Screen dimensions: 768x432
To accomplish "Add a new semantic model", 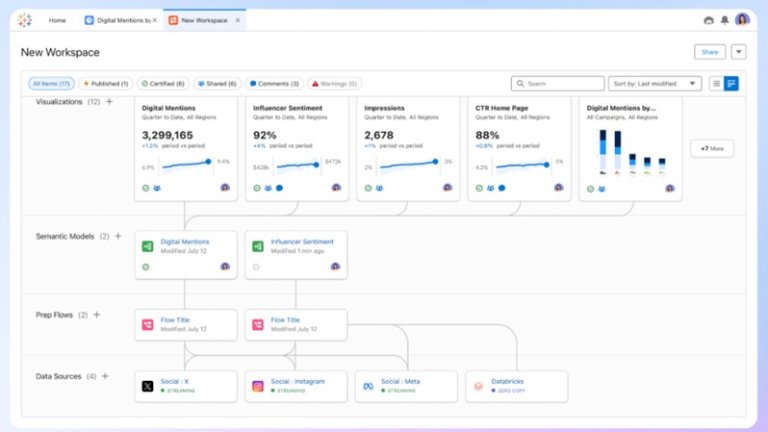I will 118,236.
